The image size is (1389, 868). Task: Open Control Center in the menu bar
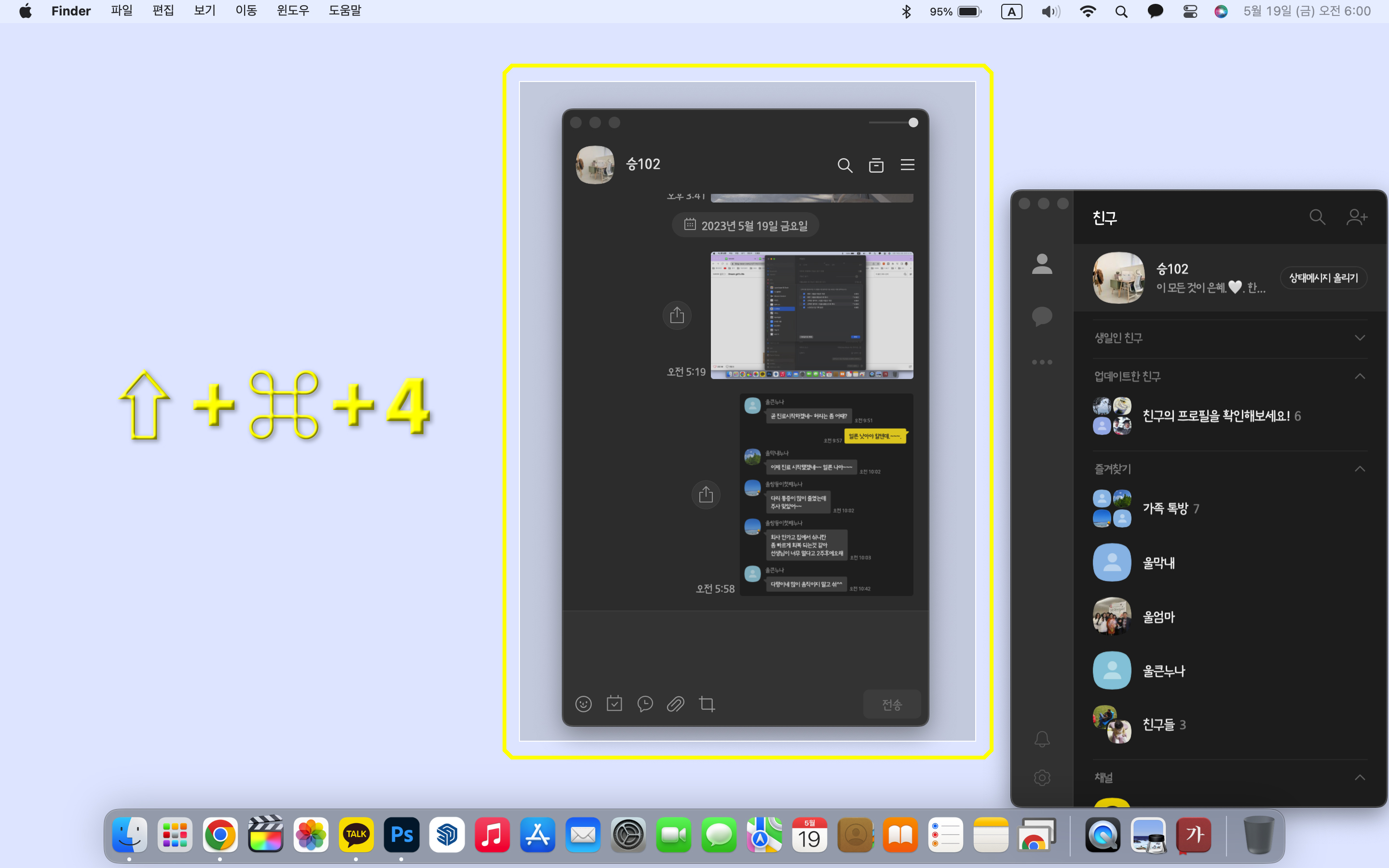coord(1190,12)
